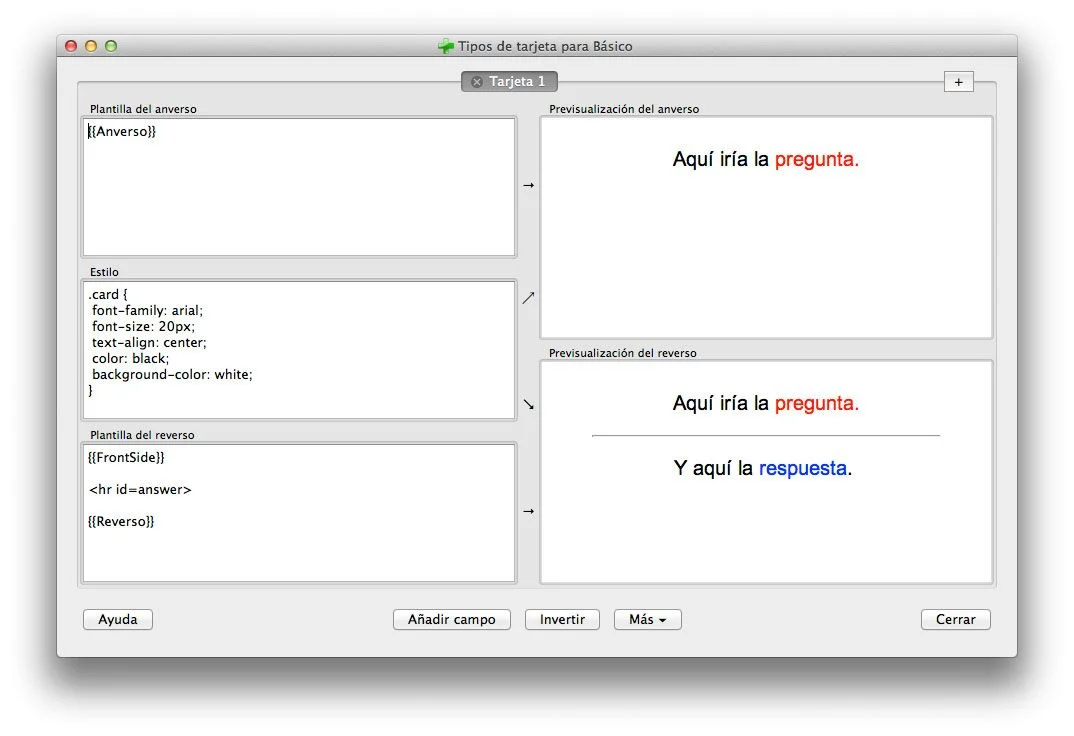Click the red word pregunta in the front preview
The image size is (1074, 736).
pos(816,159)
